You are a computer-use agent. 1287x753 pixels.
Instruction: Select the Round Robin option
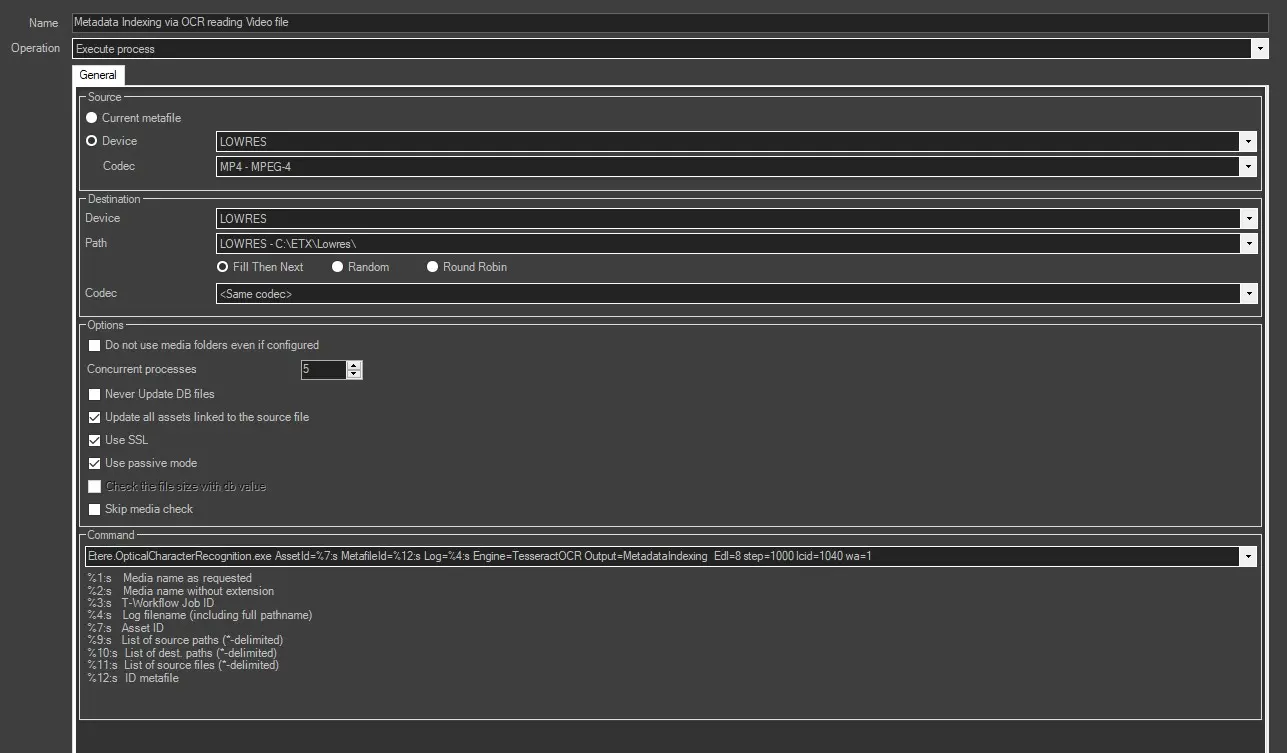pyautogui.click(x=433, y=267)
